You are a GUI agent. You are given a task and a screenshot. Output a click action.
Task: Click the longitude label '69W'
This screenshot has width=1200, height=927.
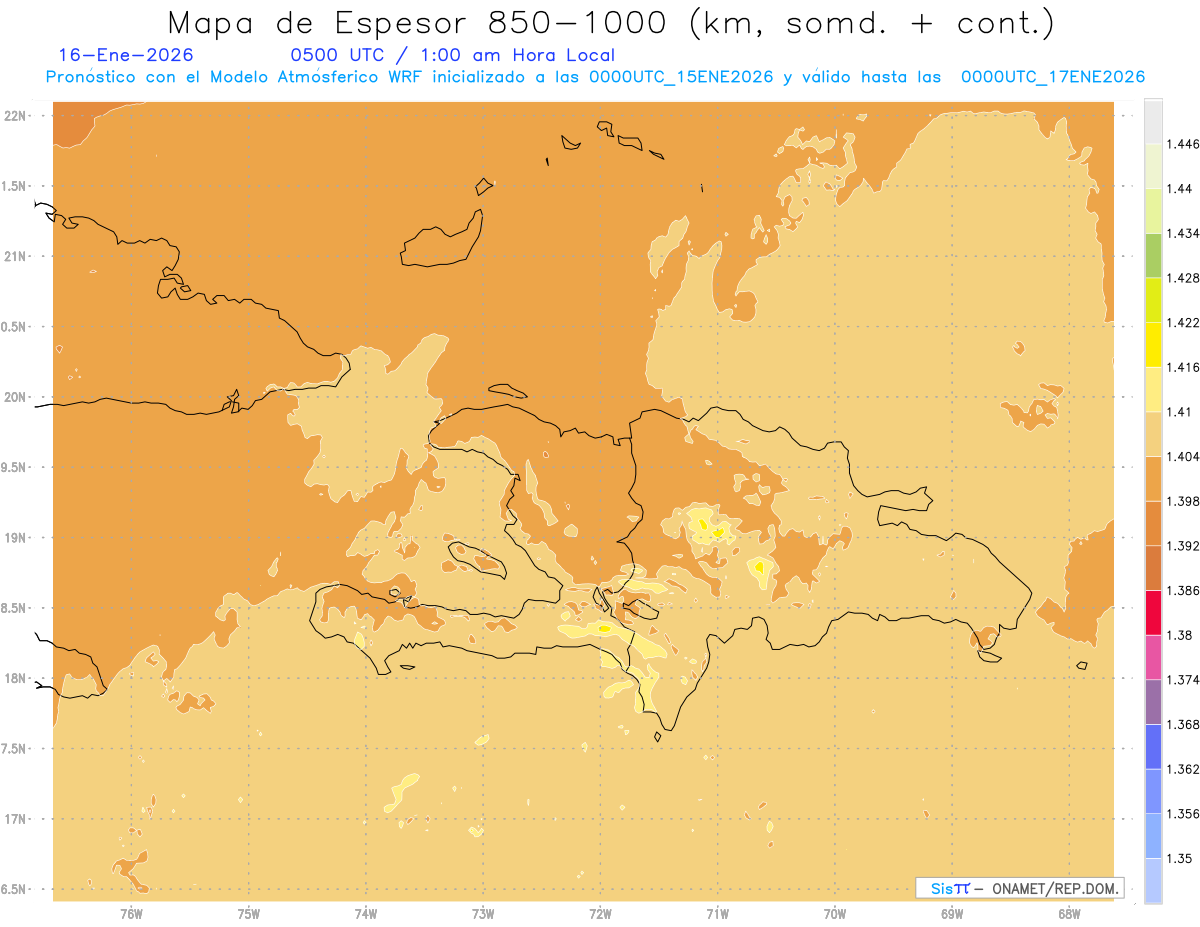point(951,913)
